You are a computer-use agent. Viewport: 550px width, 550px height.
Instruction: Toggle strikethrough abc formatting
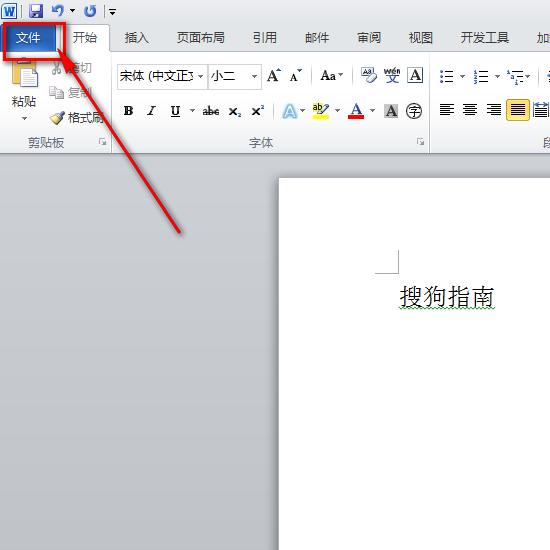point(211,112)
